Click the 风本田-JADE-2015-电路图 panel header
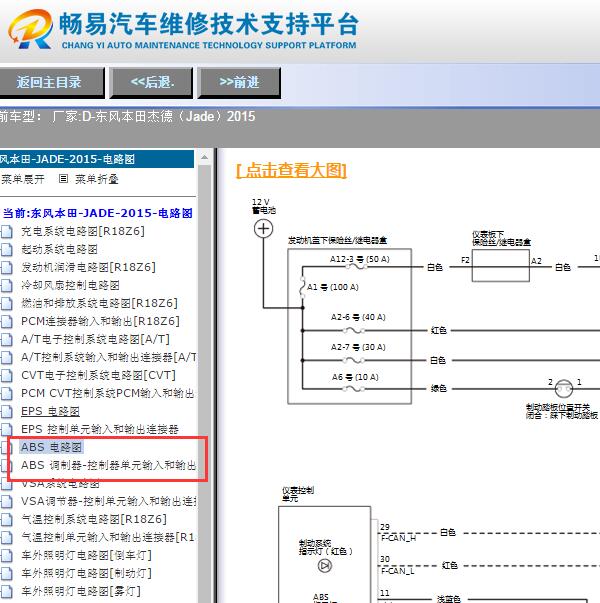 pyautogui.click(x=97, y=159)
